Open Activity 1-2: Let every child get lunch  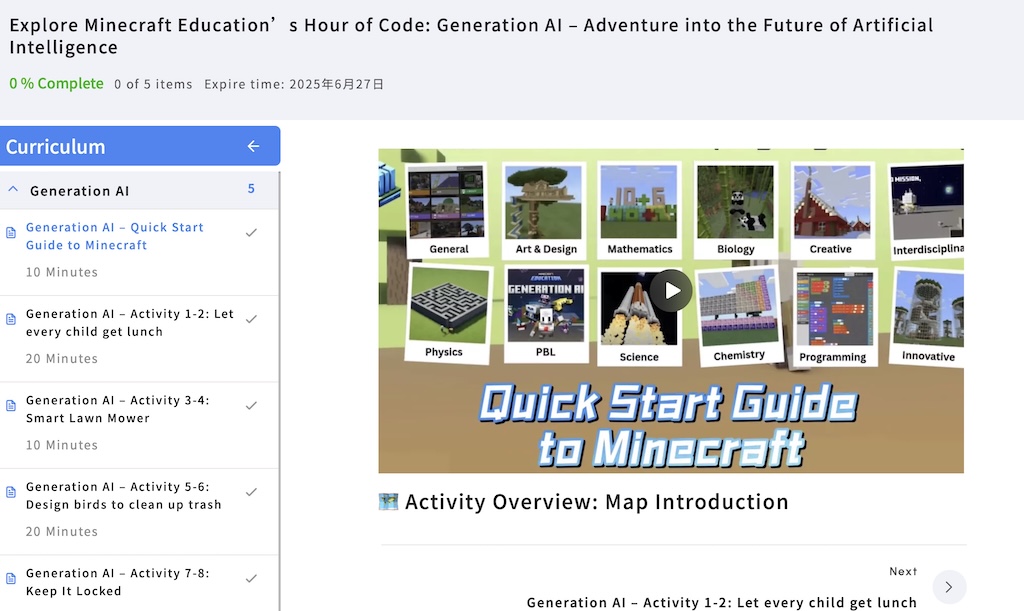coord(130,322)
